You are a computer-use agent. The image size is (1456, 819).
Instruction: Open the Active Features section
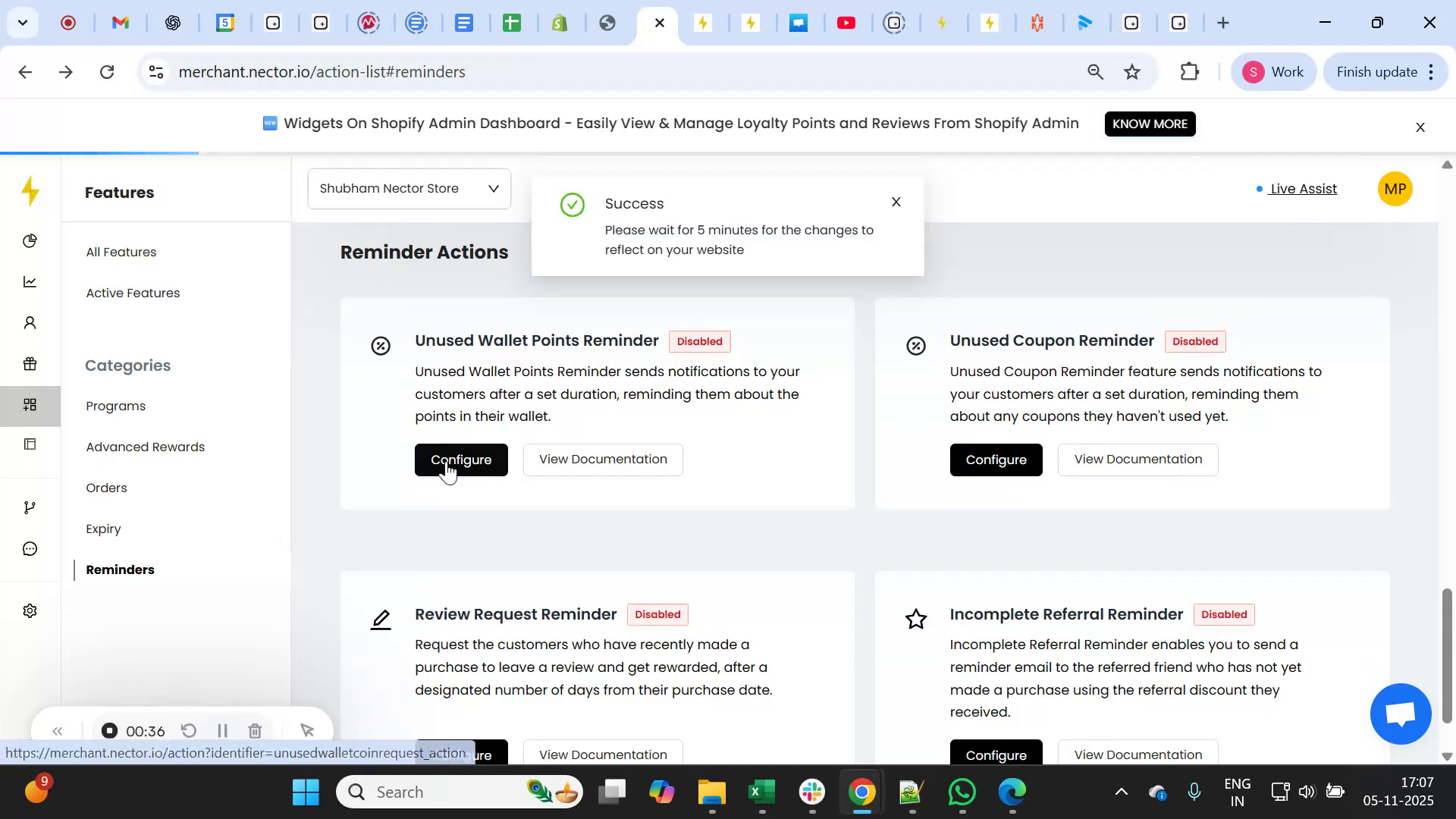[133, 293]
